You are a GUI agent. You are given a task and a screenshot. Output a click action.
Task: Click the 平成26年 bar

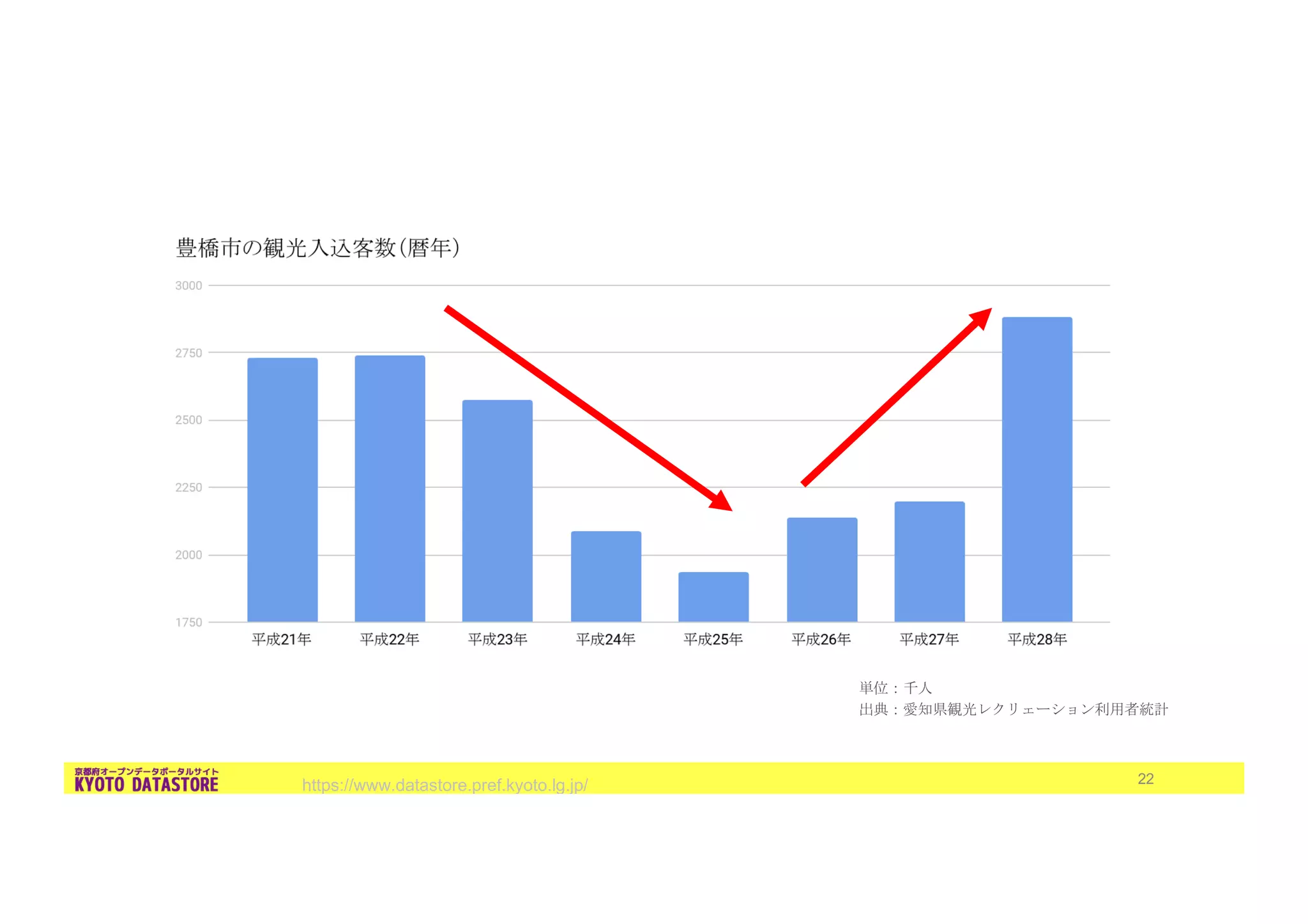pyautogui.click(x=822, y=570)
